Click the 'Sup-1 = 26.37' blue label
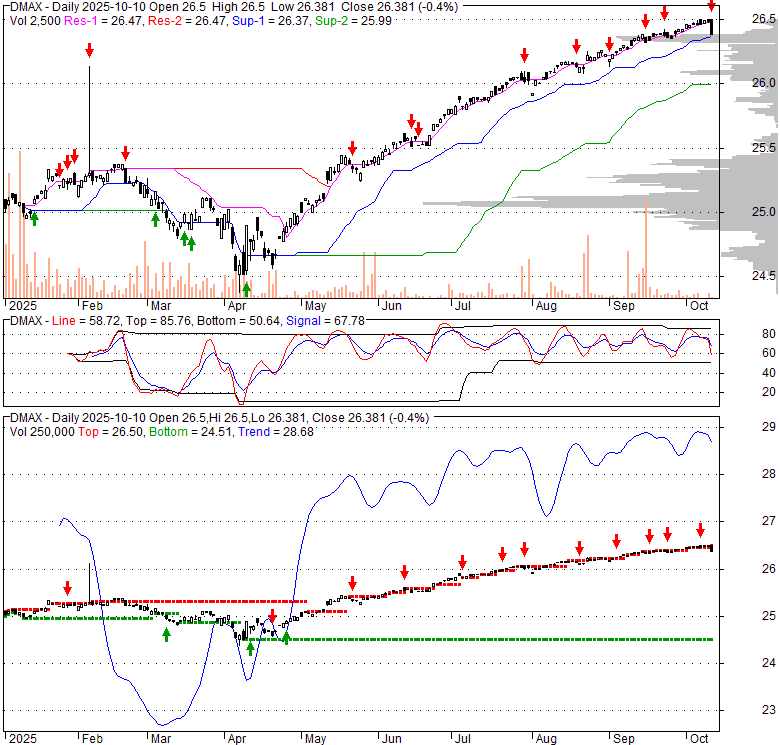 point(271,21)
